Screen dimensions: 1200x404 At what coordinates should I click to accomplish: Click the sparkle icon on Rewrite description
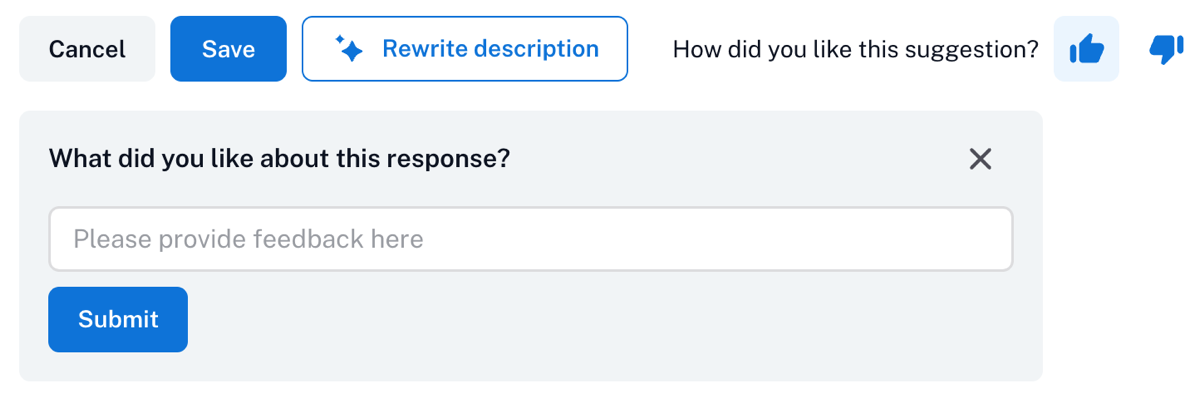tap(349, 49)
